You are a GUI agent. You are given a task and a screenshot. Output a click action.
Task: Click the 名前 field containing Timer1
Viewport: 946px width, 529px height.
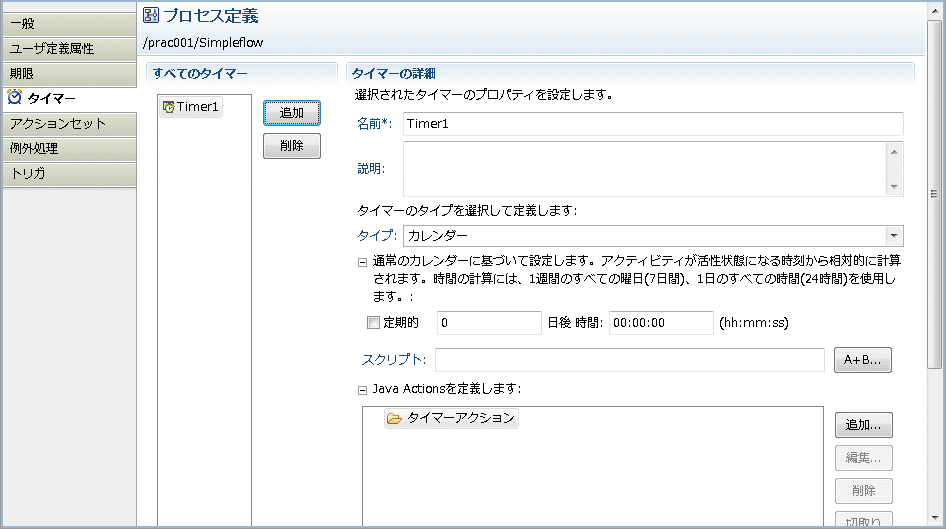click(653, 124)
